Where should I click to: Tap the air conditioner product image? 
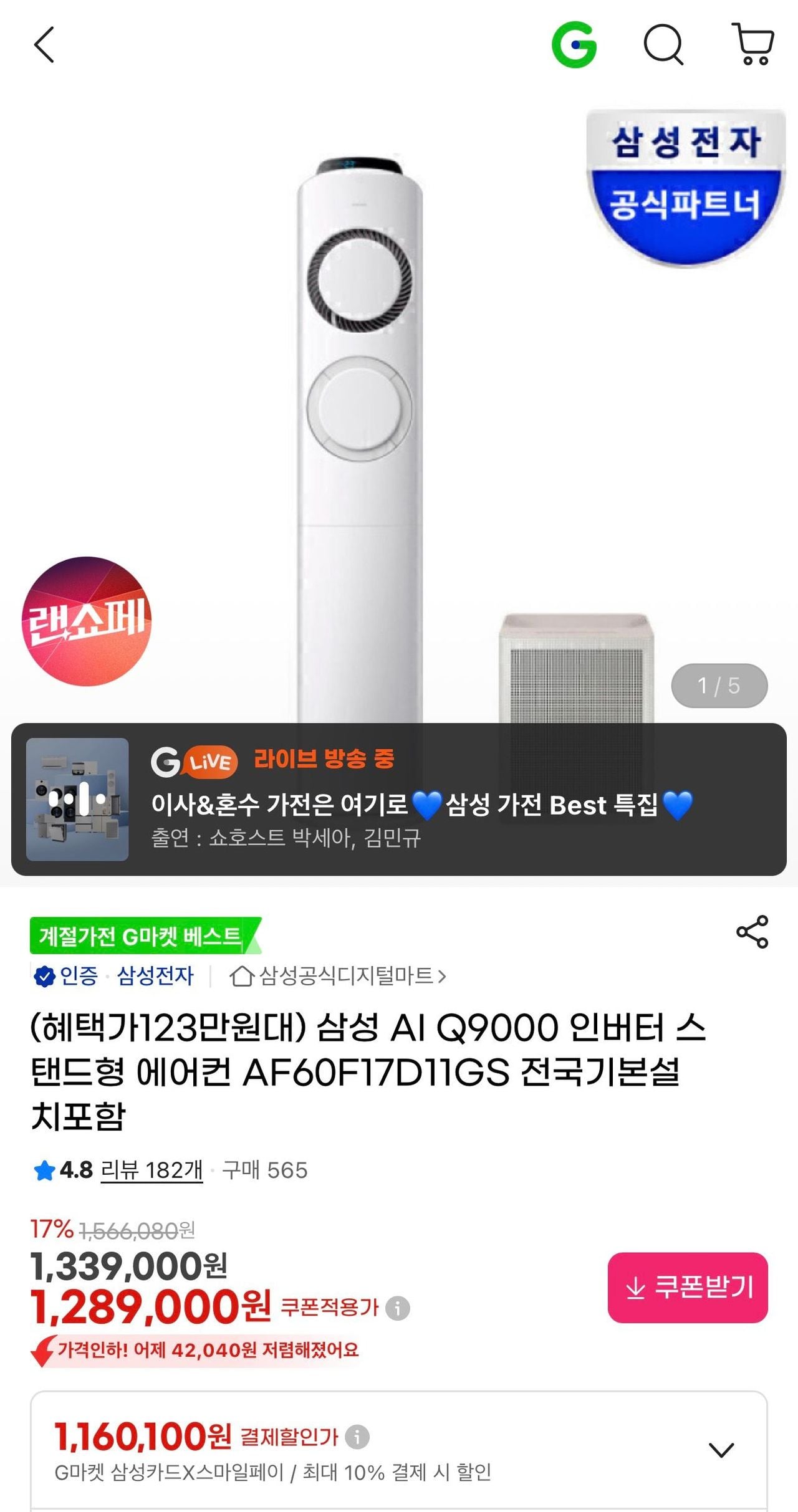(360, 436)
